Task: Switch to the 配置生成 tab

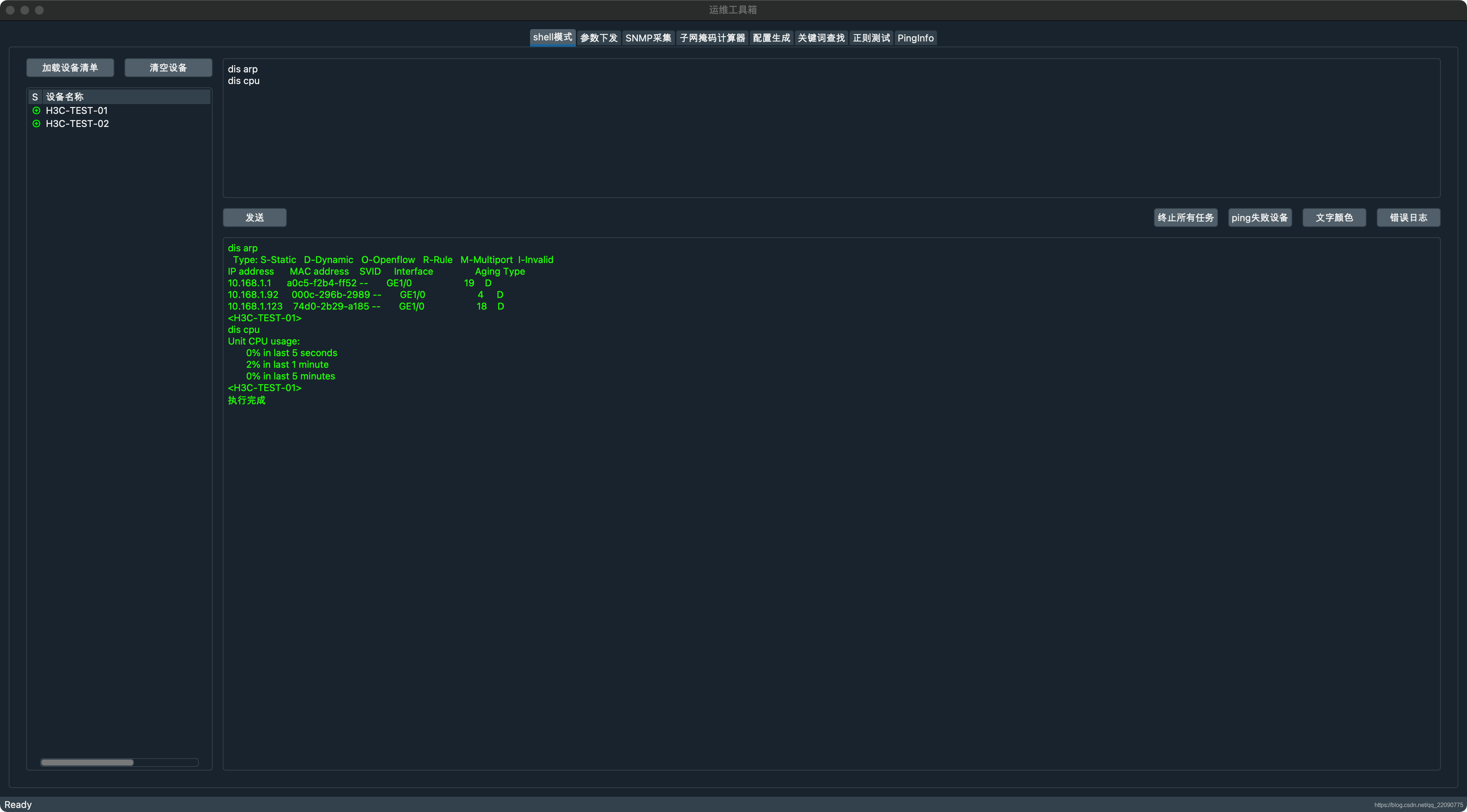Action: coord(771,38)
